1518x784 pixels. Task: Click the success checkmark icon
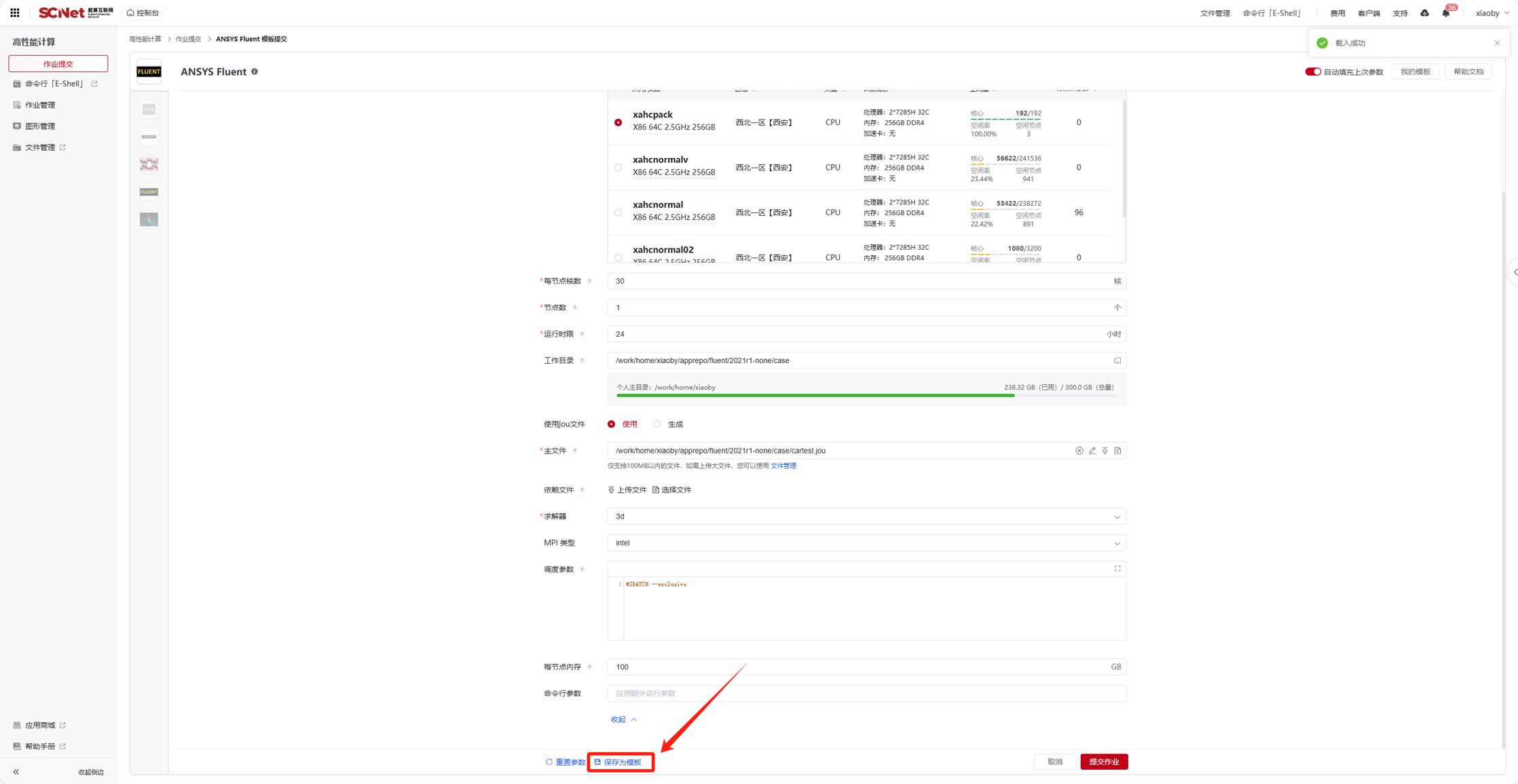[1322, 43]
